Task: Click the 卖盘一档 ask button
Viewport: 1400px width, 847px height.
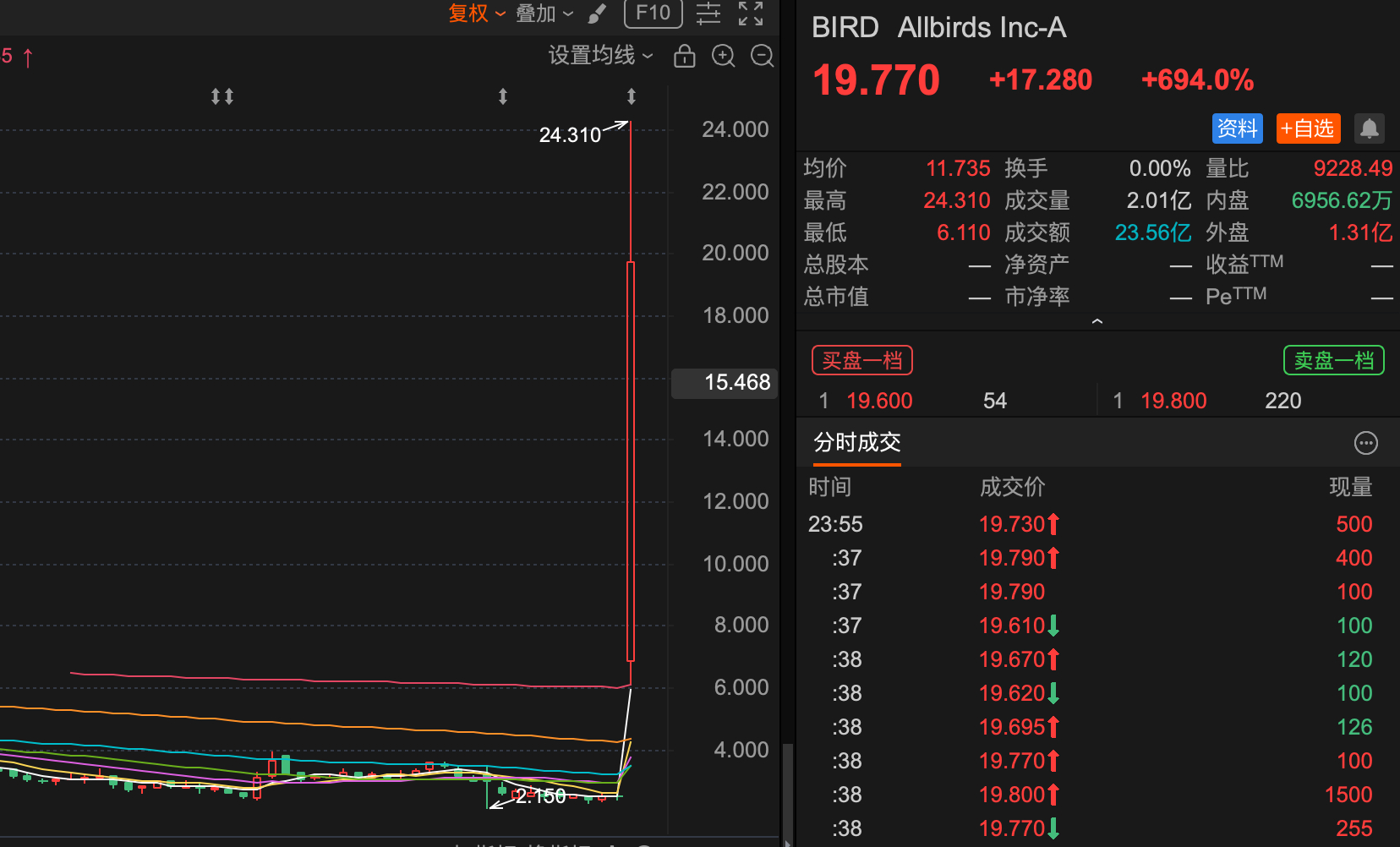Action: [1334, 360]
